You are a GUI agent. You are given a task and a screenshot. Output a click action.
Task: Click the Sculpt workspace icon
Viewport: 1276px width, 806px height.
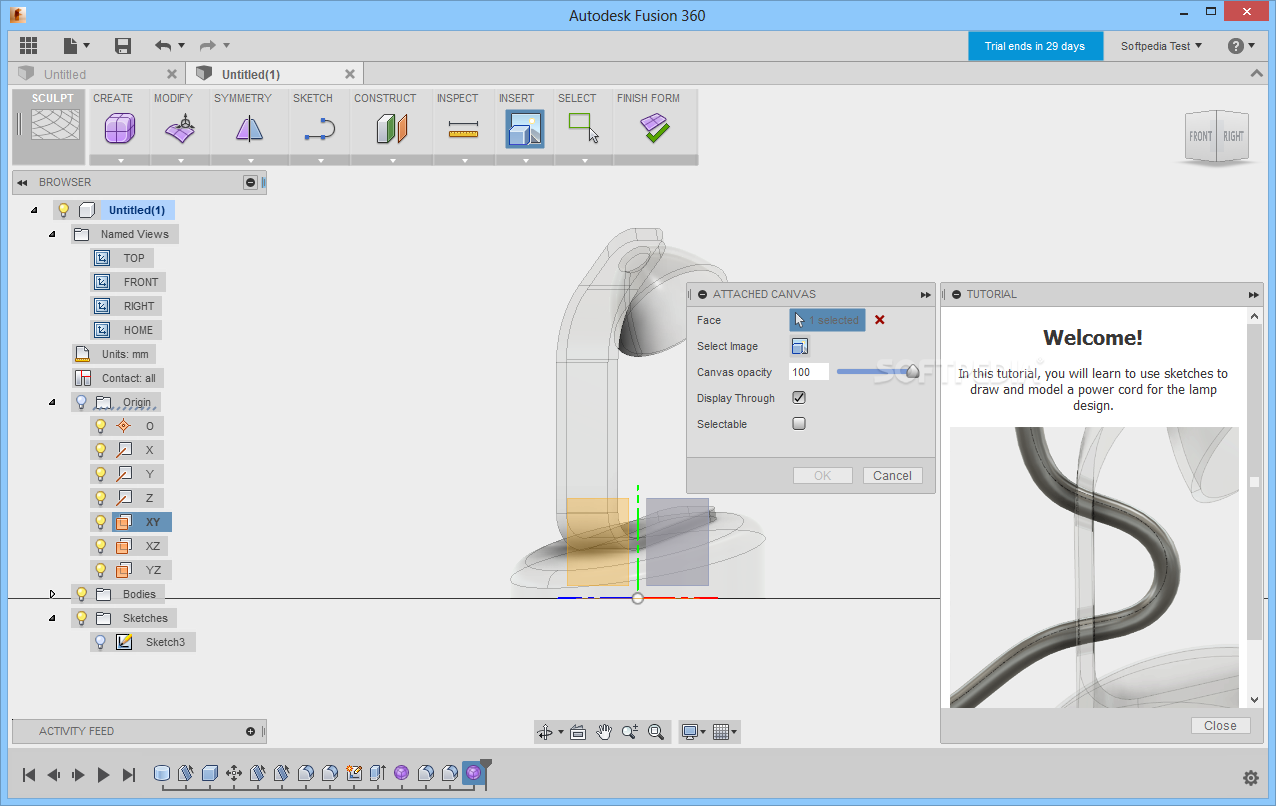tap(54, 124)
